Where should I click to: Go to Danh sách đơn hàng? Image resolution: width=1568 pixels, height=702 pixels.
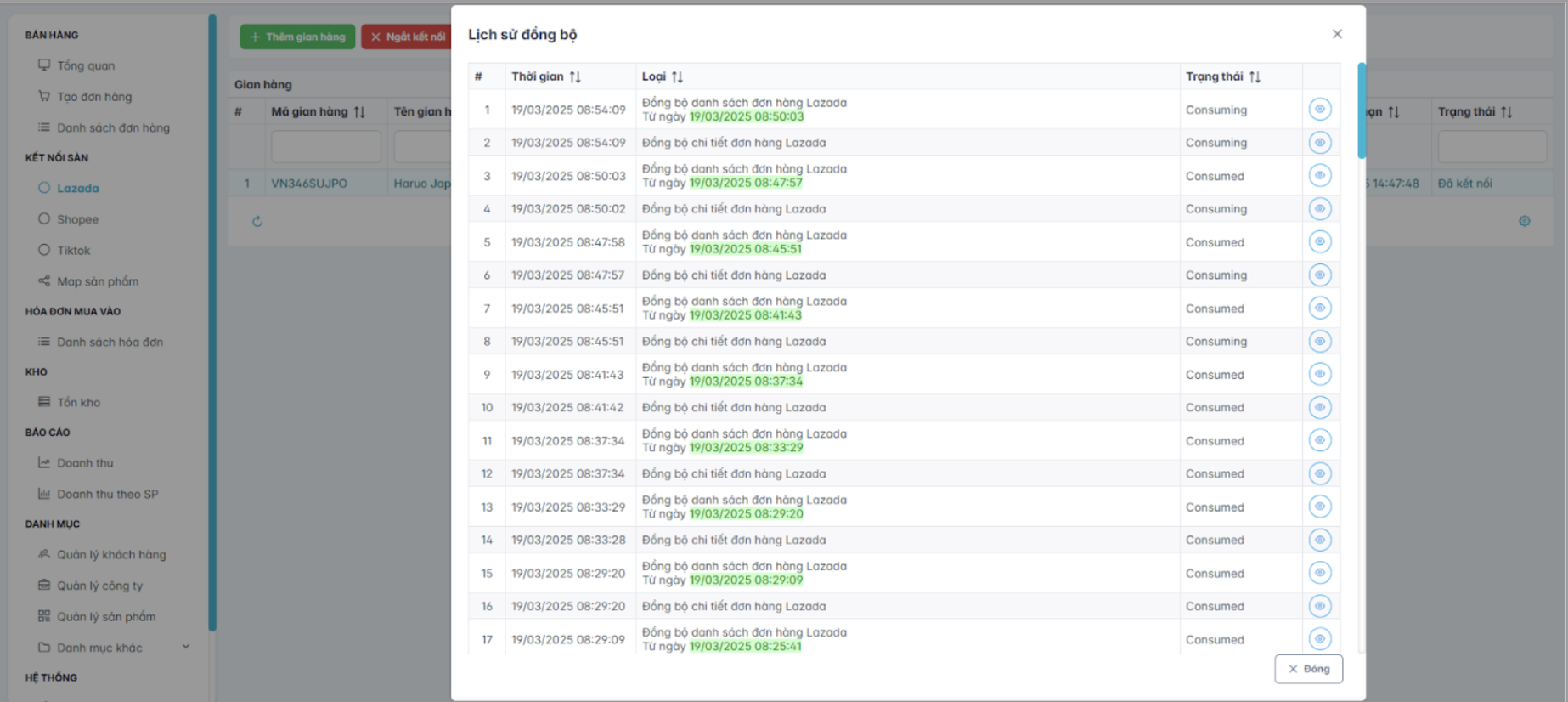[x=113, y=128]
